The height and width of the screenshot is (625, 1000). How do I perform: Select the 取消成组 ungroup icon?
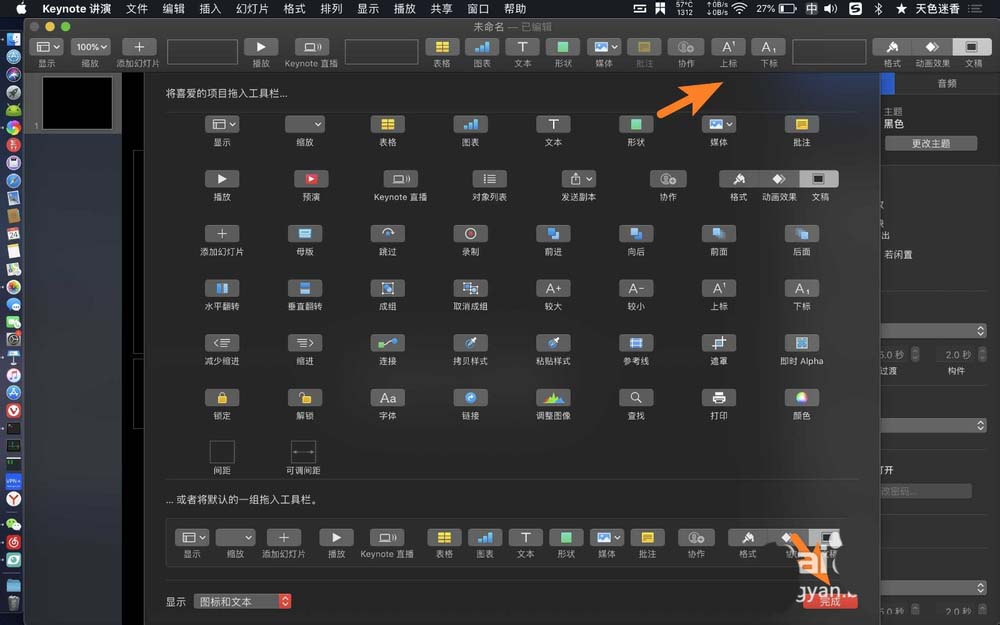tap(470, 288)
